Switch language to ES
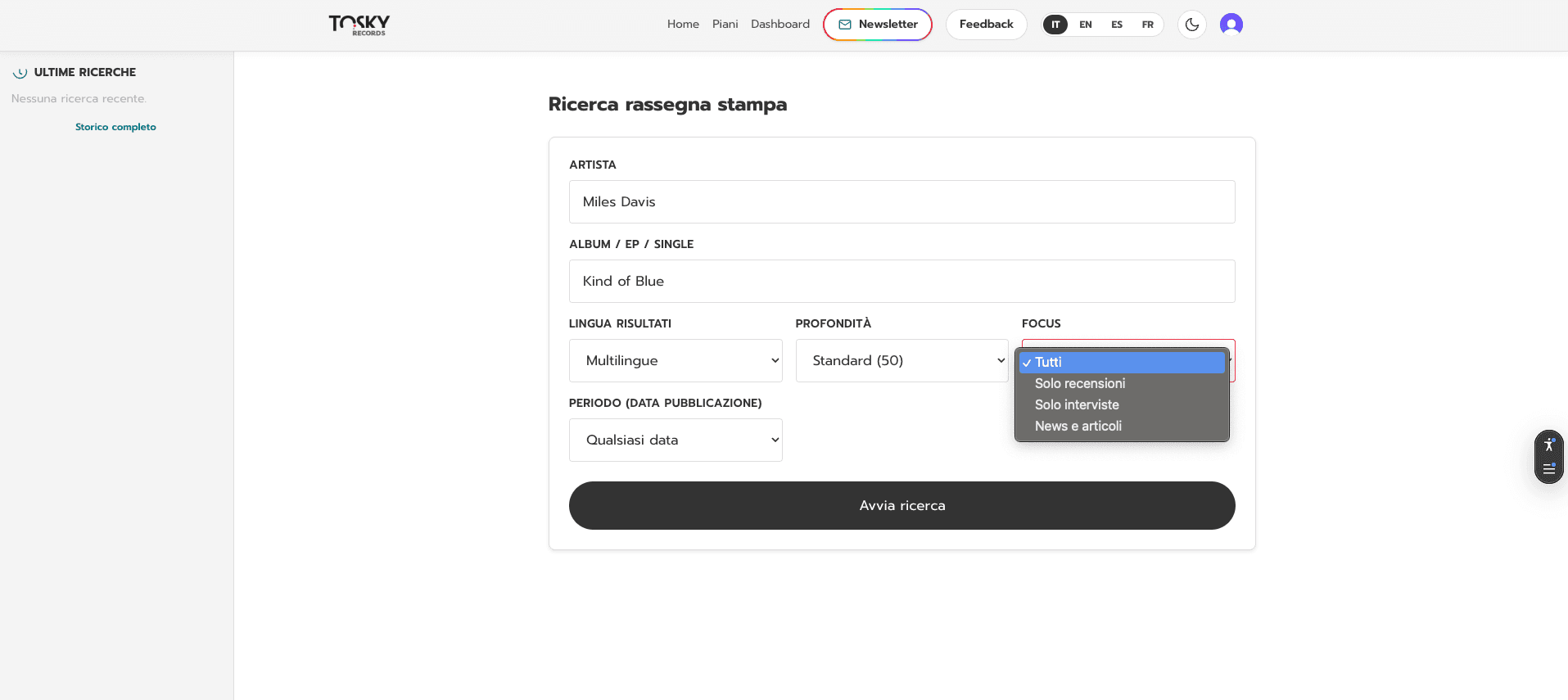The image size is (1568, 700). (x=1116, y=25)
